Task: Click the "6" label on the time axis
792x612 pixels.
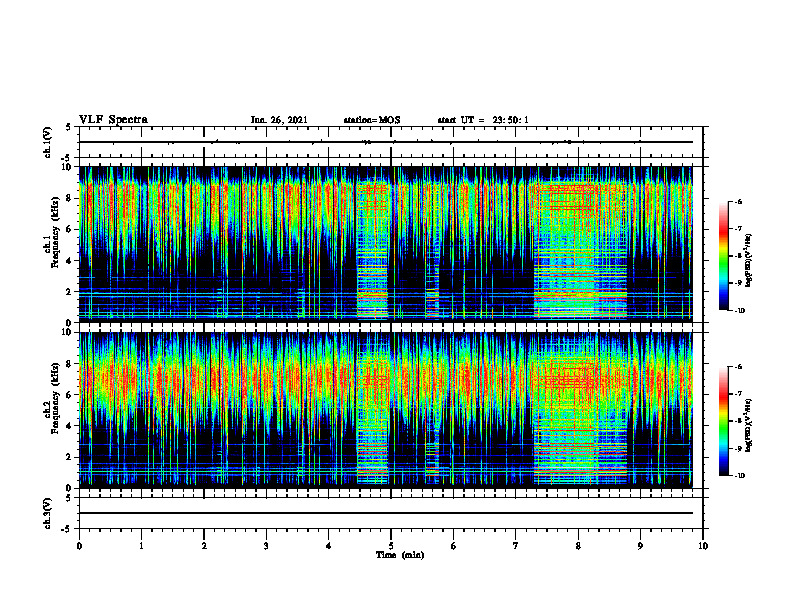Action: point(454,546)
